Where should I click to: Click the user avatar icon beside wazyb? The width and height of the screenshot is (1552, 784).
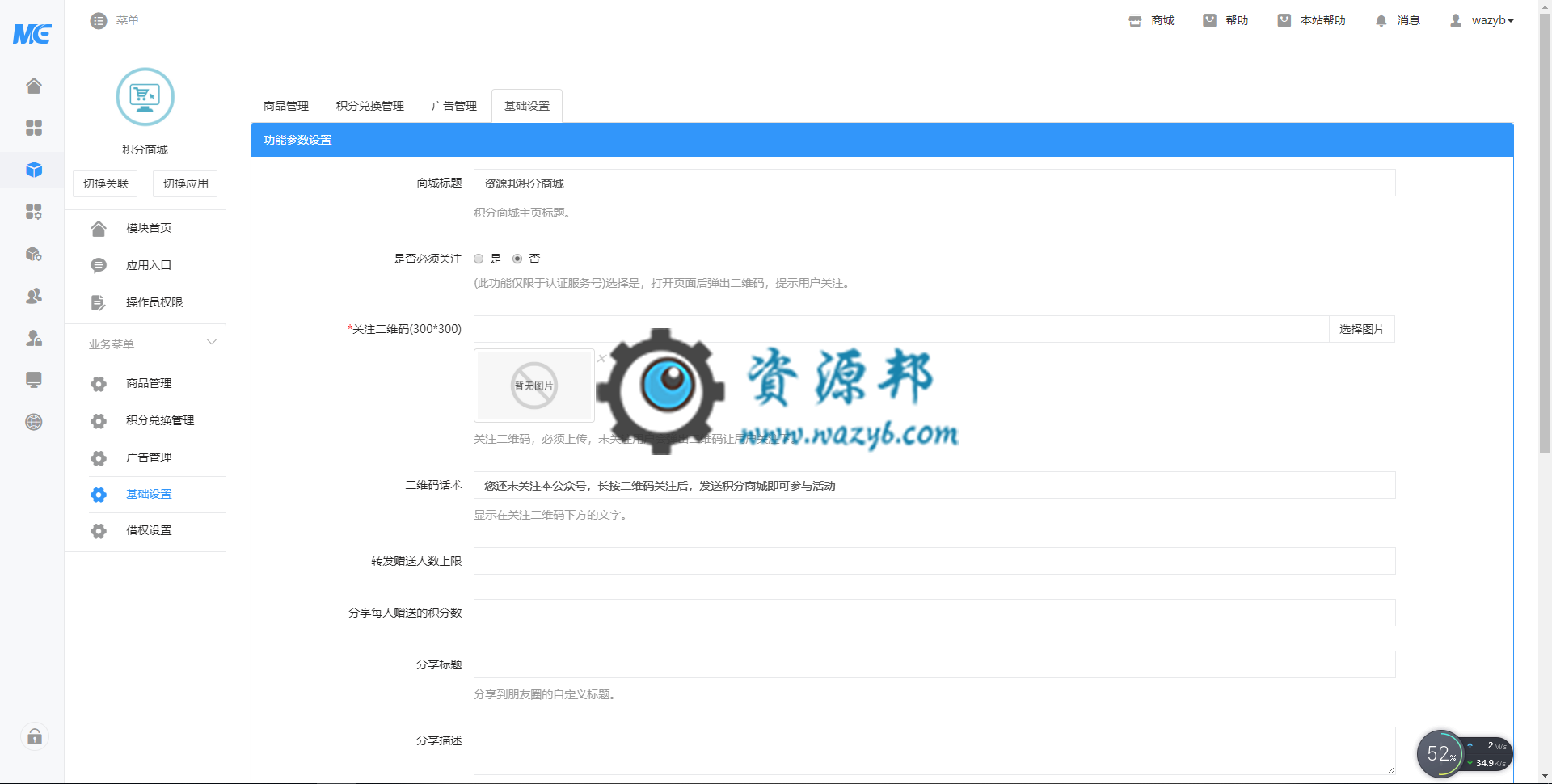1456,20
